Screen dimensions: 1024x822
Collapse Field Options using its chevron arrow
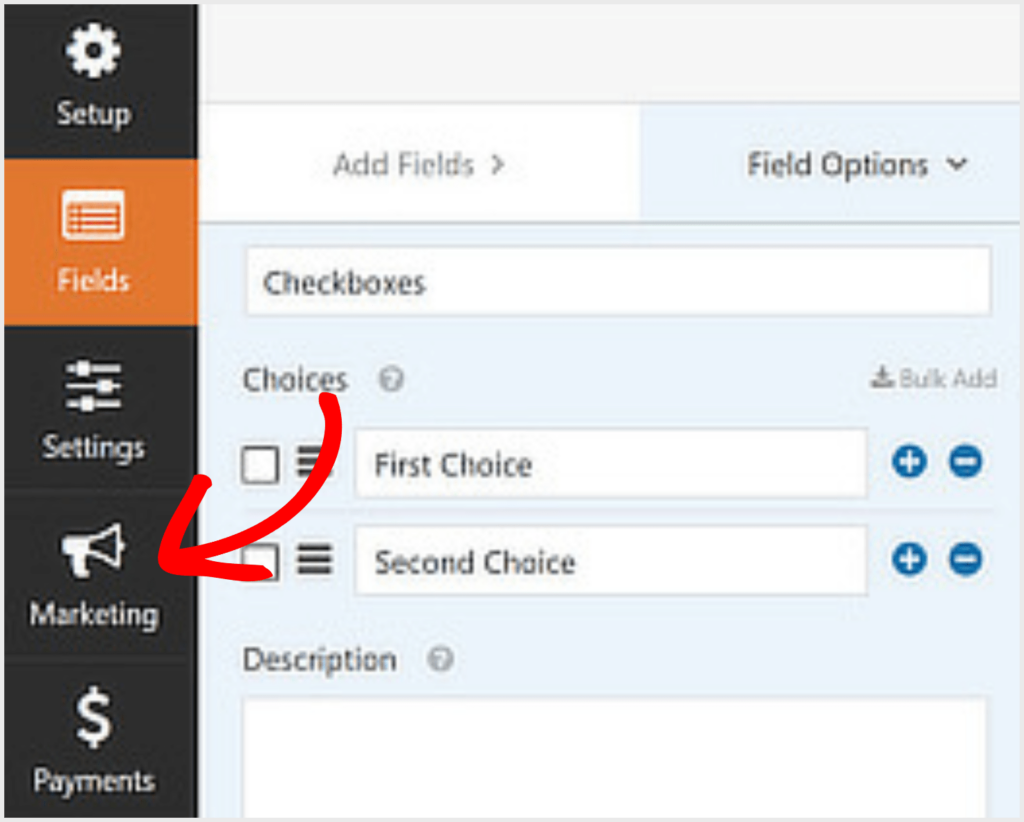point(959,165)
